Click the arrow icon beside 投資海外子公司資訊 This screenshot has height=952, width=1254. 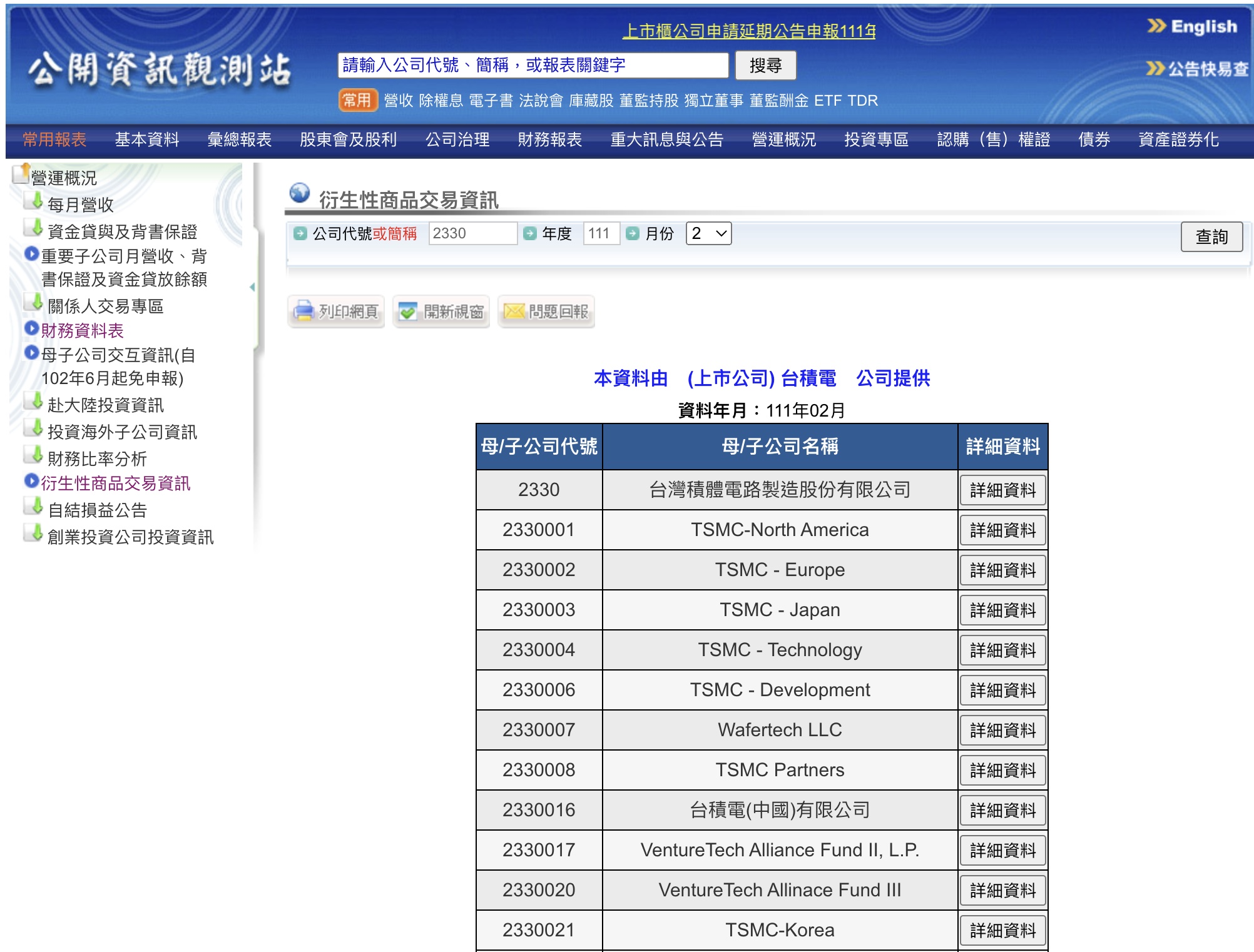point(33,428)
